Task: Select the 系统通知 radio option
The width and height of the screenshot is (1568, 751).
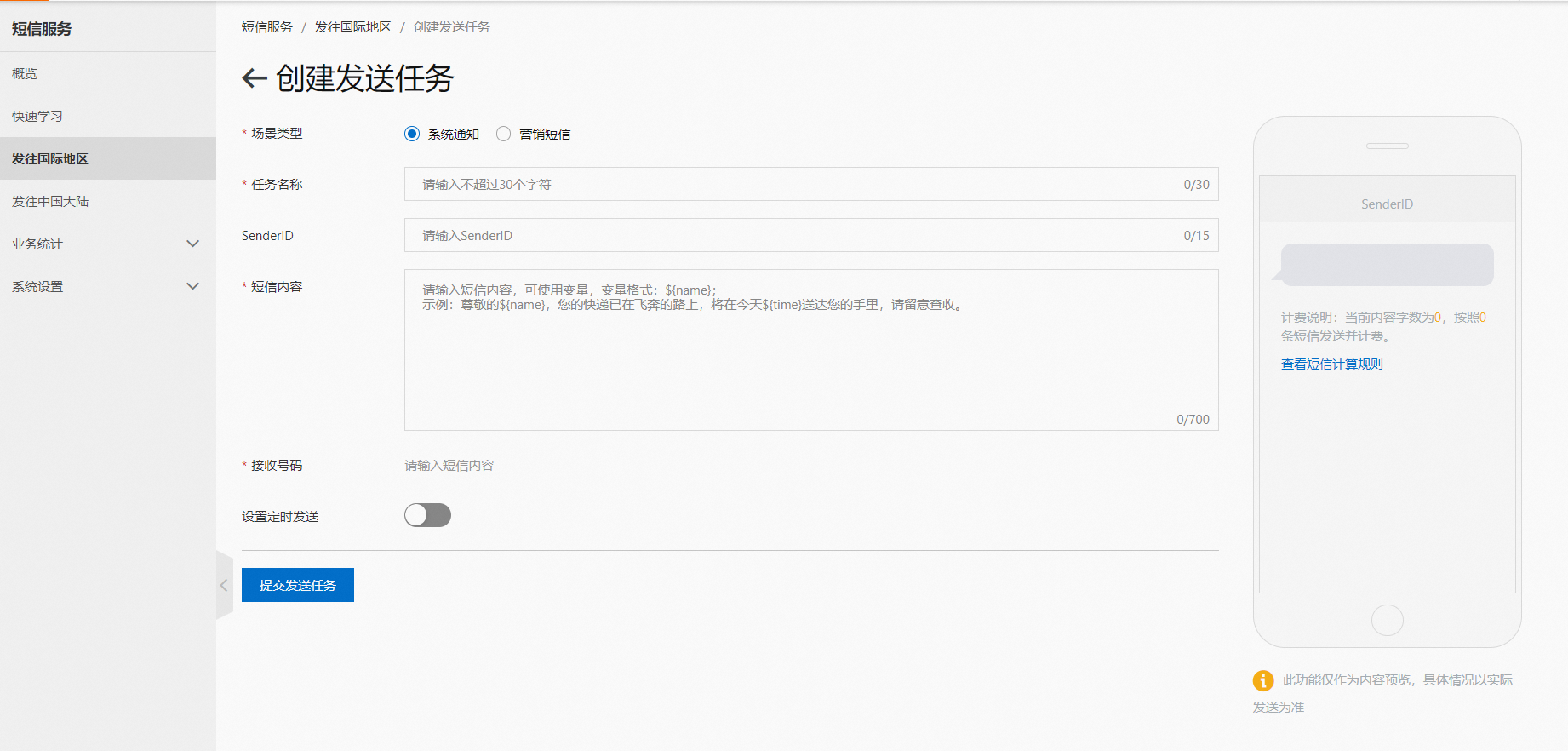Action: [412, 134]
